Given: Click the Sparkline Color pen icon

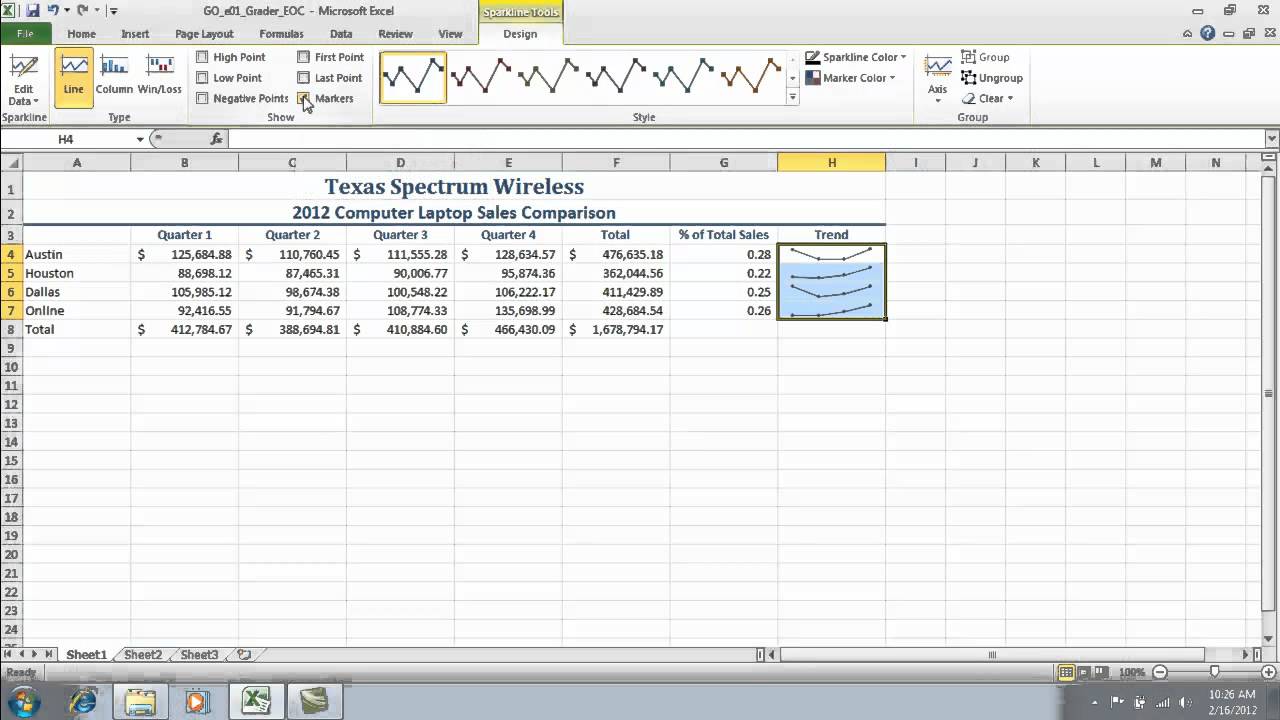Looking at the screenshot, I should point(813,57).
